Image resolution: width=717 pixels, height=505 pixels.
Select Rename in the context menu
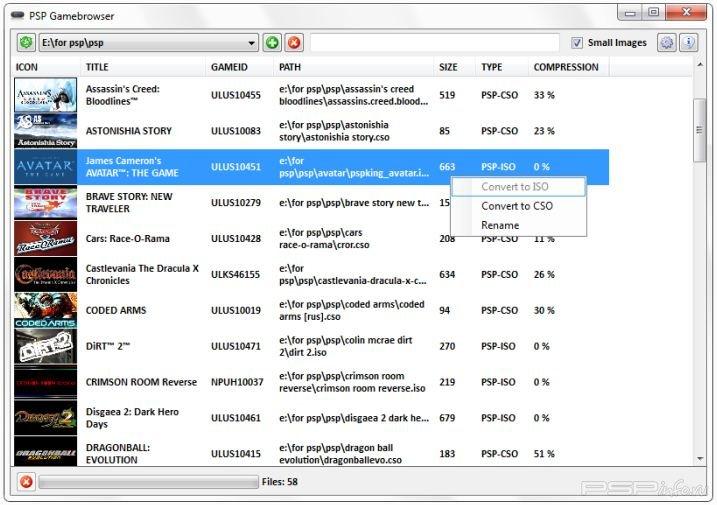click(500, 225)
